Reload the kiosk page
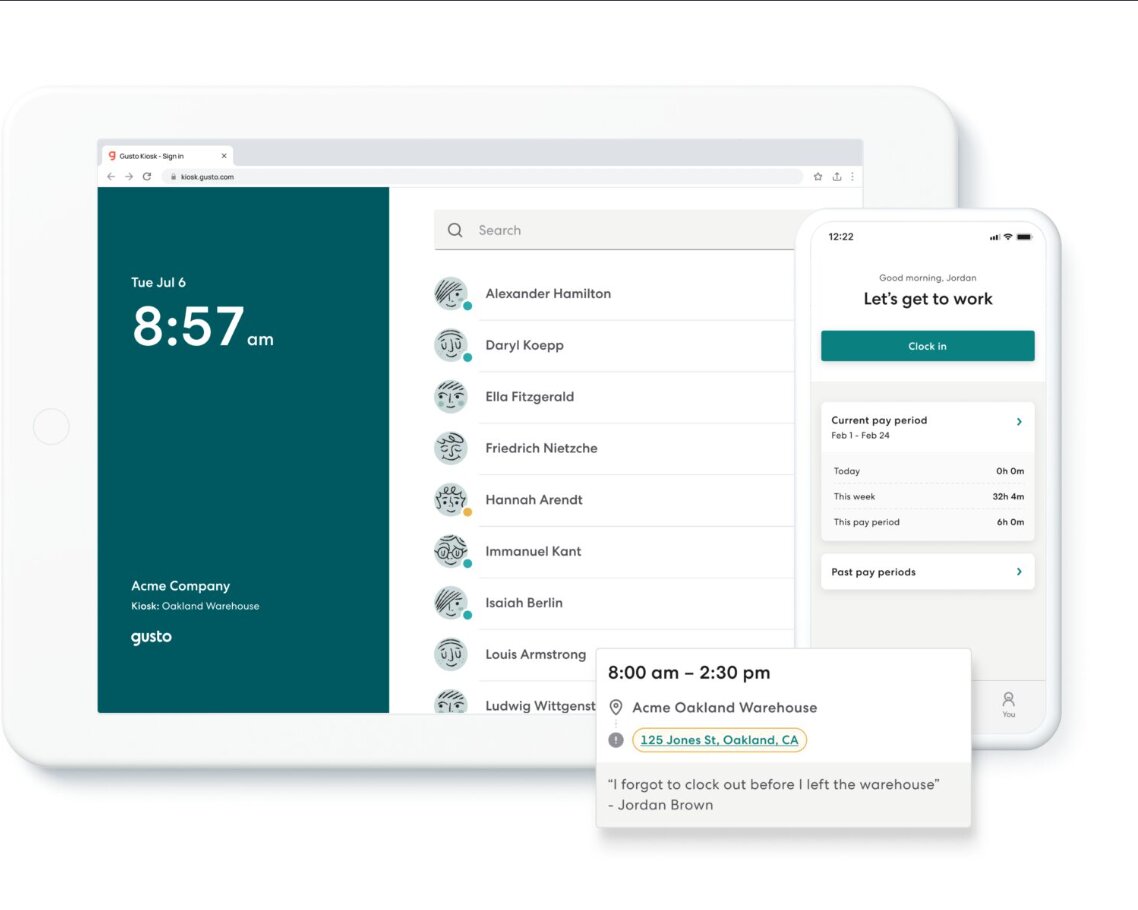The width and height of the screenshot is (1138, 910). coord(147,177)
